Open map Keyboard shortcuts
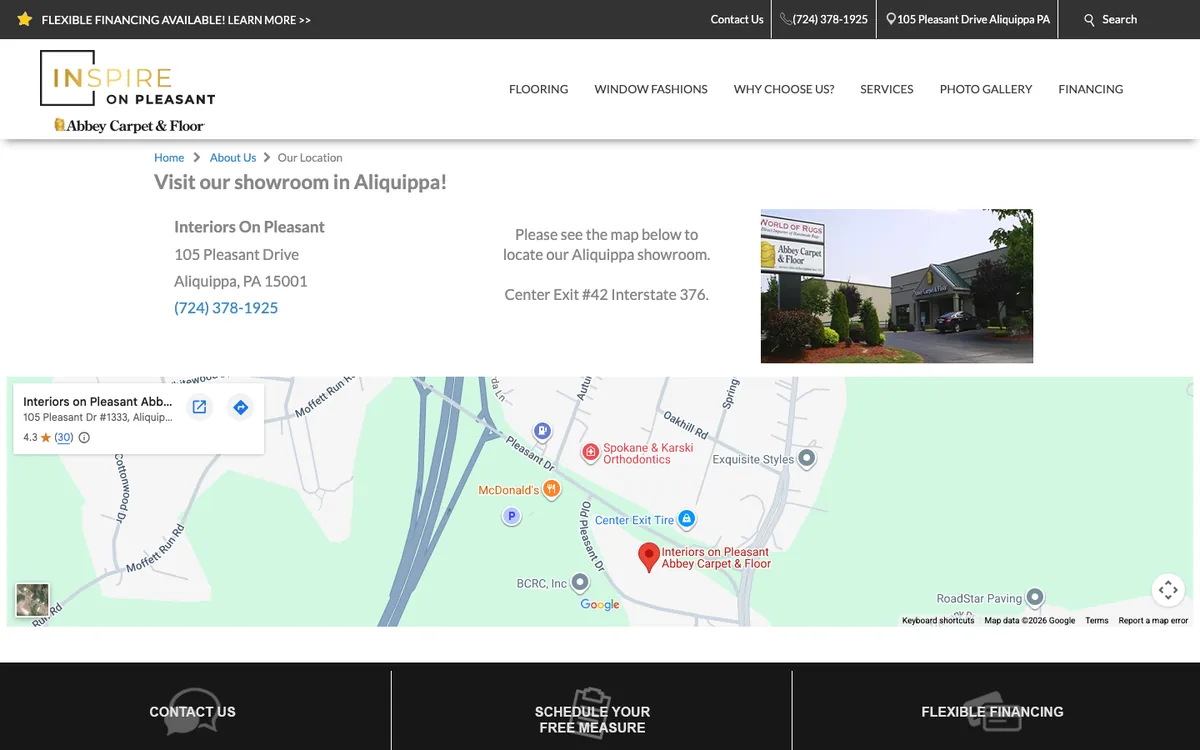1200x750 pixels. [938, 621]
